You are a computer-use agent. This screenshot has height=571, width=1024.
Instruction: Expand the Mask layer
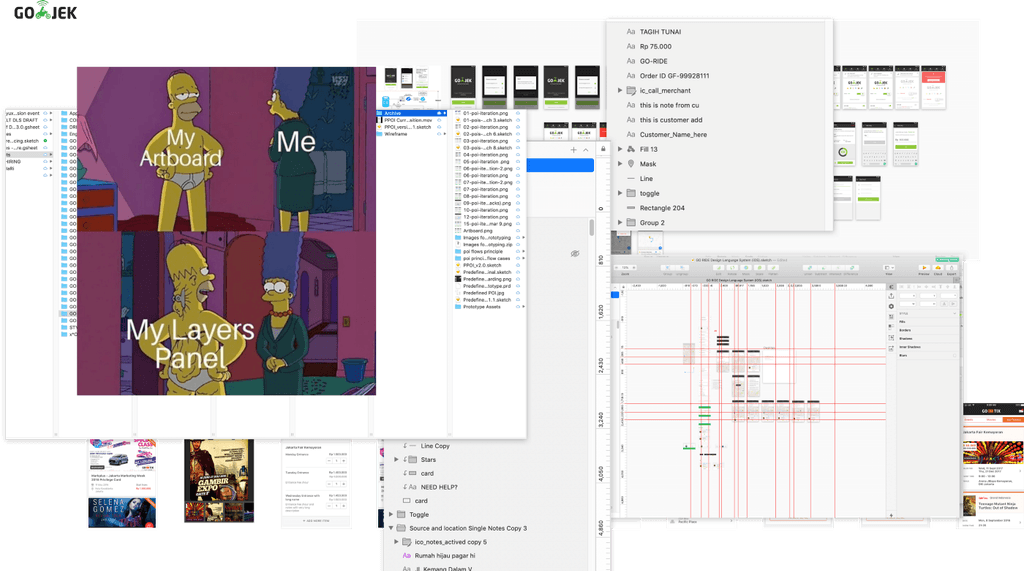tap(620, 164)
